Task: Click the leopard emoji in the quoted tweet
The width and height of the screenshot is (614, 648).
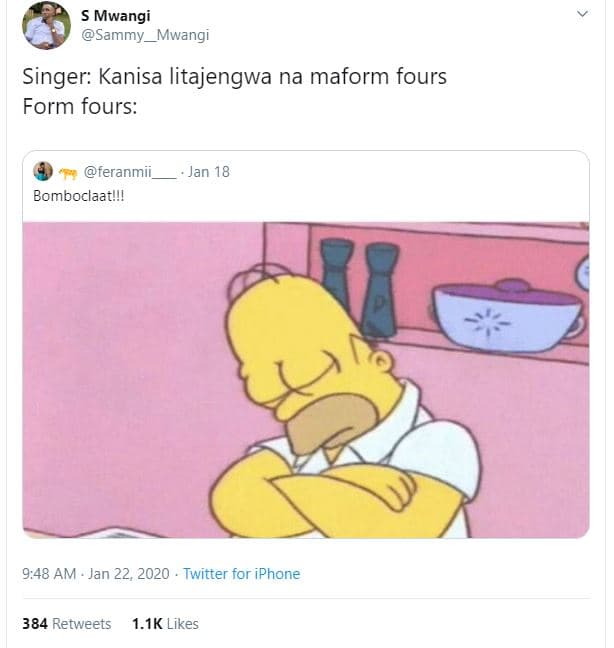Action: (x=69, y=172)
